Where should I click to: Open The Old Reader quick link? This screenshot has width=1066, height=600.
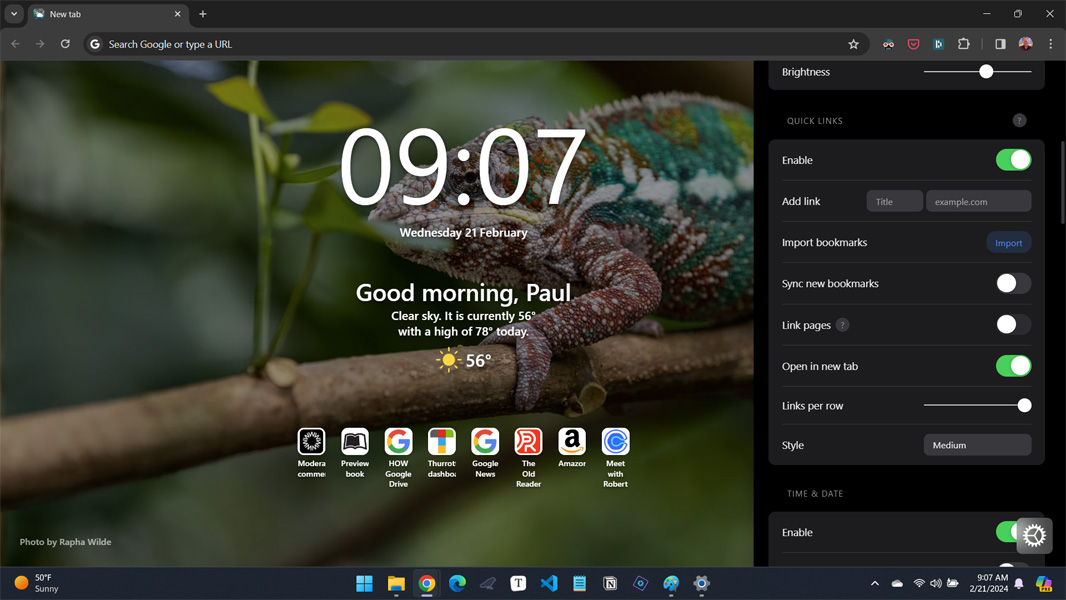[x=528, y=441]
